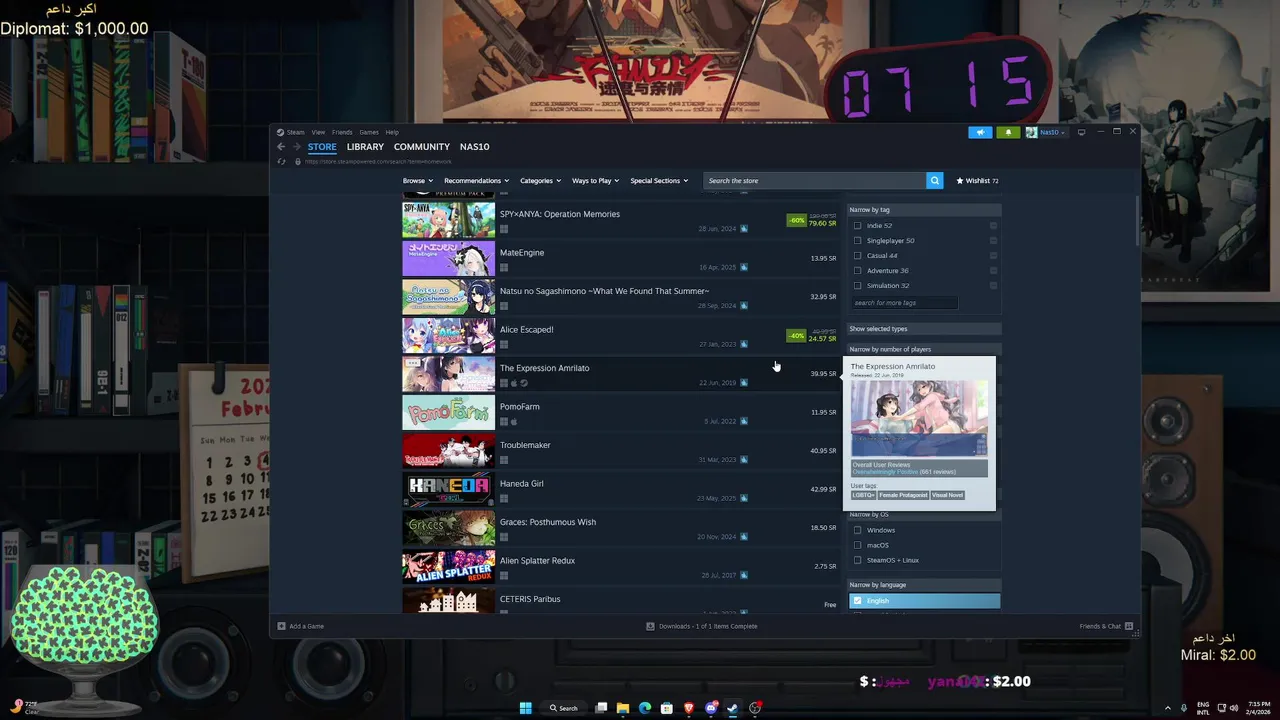Uncheck the English language filter
Viewport: 1280px width, 720px height.
tap(857, 601)
